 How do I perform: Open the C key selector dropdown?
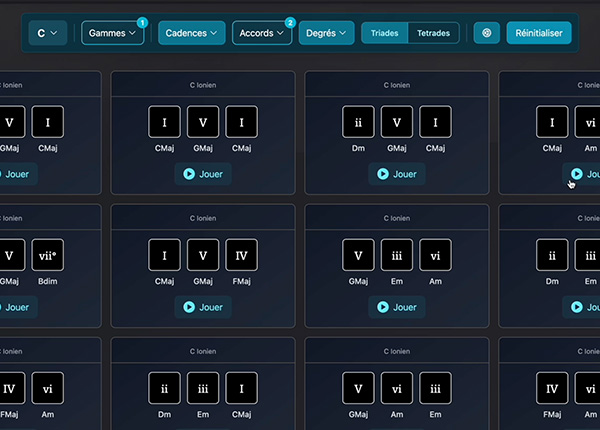pyautogui.click(x=47, y=33)
